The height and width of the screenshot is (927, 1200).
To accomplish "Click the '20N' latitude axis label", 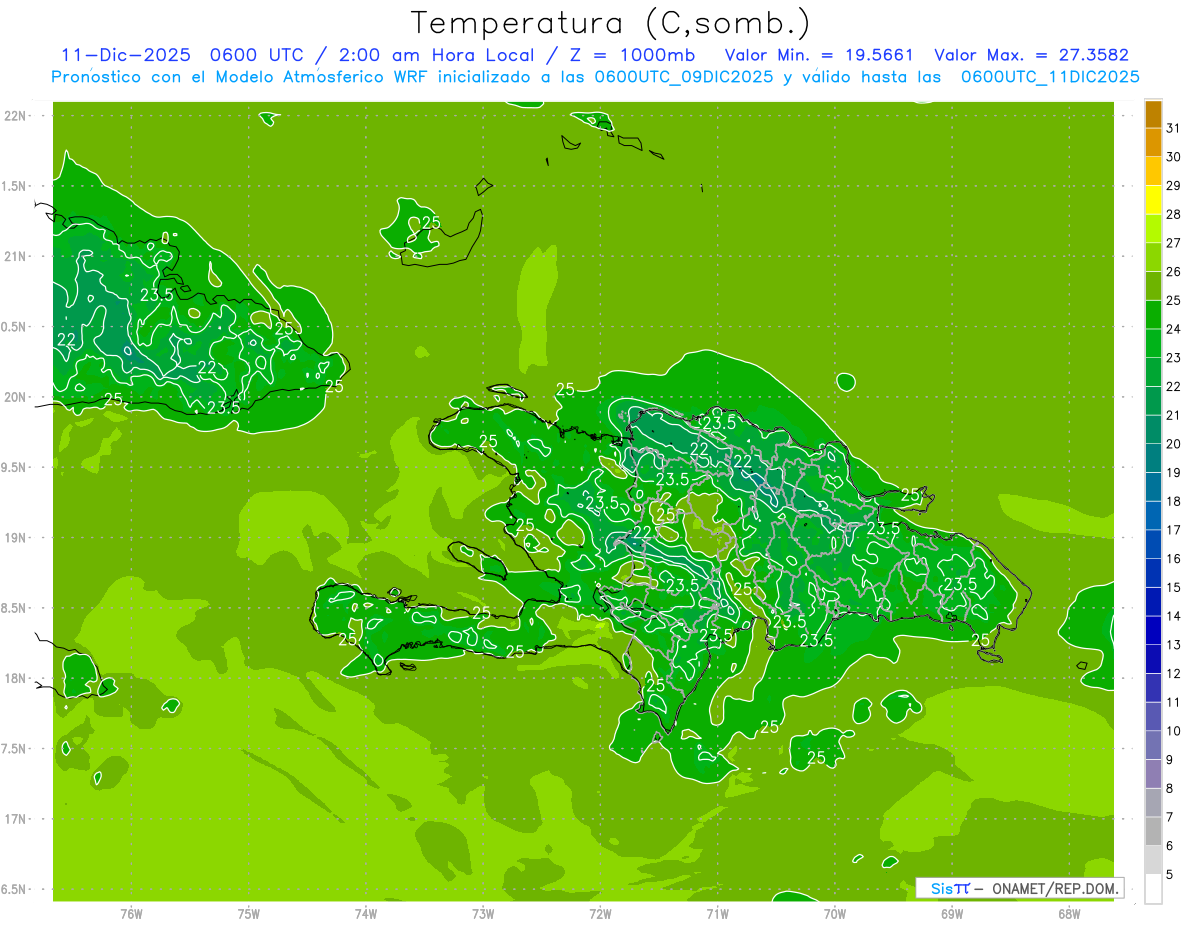I will [16, 397].
